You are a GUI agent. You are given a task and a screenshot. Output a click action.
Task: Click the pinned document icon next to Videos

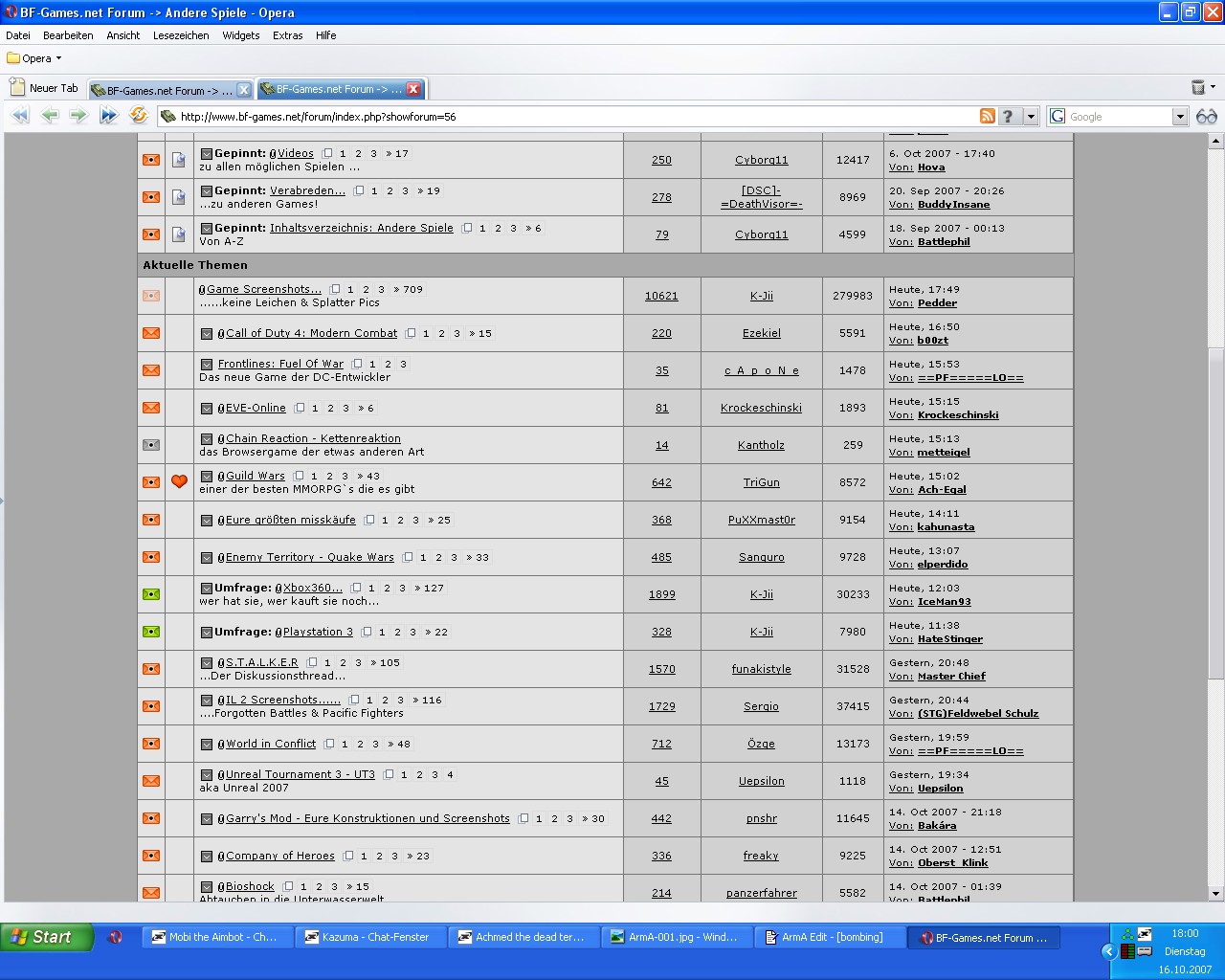(x=178, y=160)
